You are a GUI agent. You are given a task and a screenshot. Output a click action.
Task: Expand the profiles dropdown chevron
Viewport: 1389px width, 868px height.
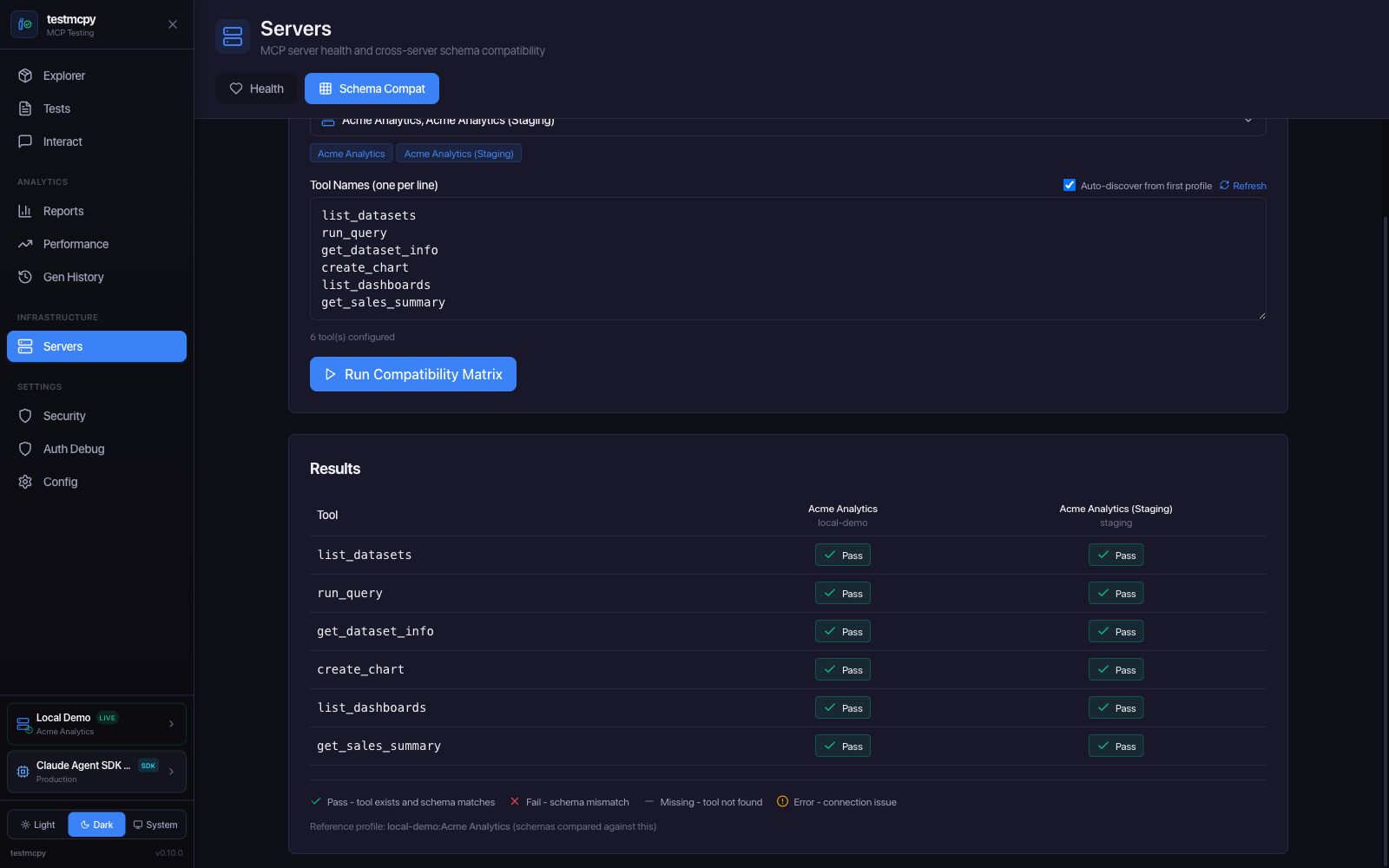pos(1248,121)
